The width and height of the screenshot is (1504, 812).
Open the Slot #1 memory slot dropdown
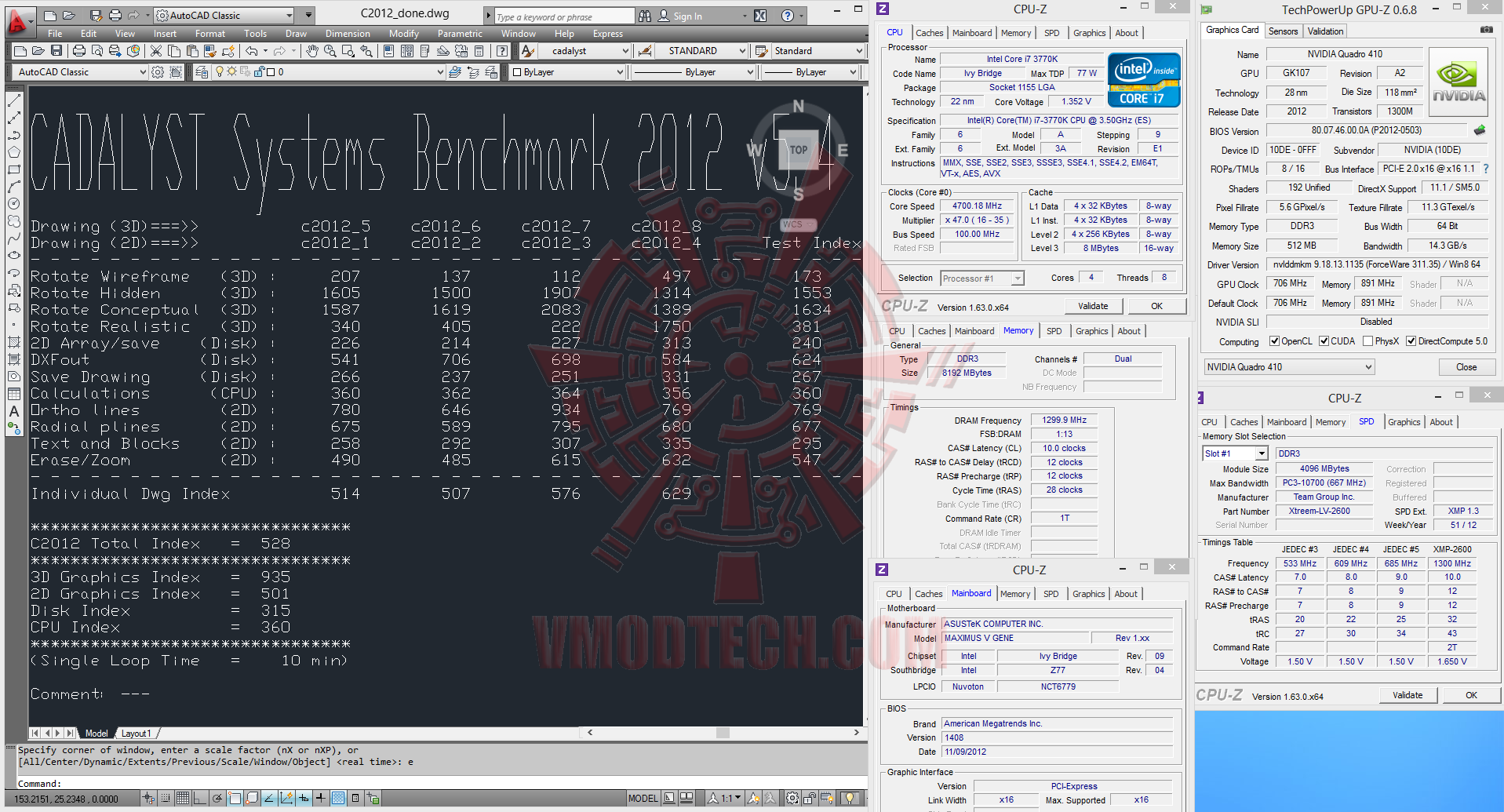[x=1236, y=453]
